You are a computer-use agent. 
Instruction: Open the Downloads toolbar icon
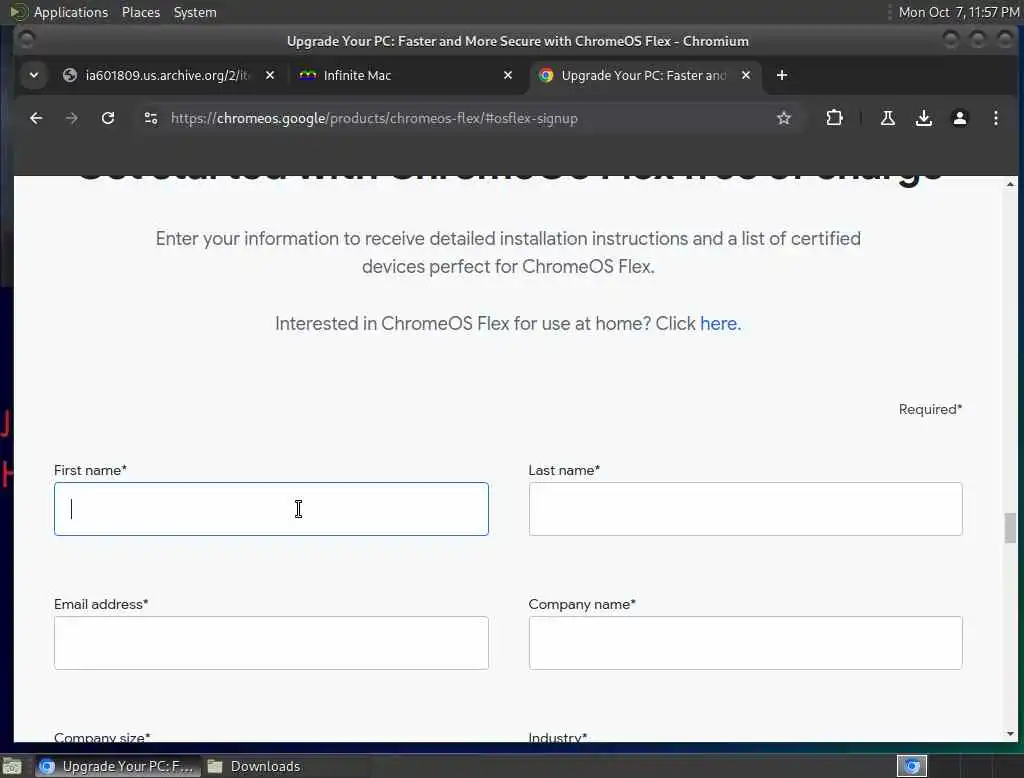923,118
